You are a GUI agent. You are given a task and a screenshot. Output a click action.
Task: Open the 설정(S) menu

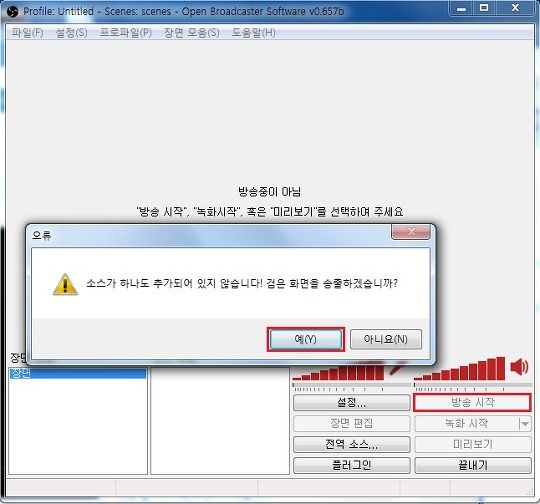[71, 33]
